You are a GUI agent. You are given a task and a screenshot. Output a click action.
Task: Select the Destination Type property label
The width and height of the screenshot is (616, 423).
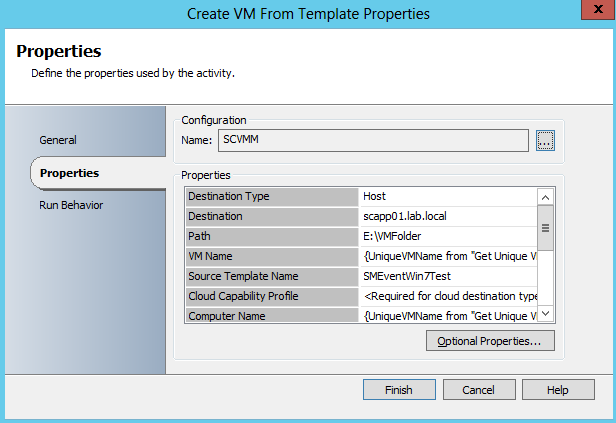click(x=271, y=197)
